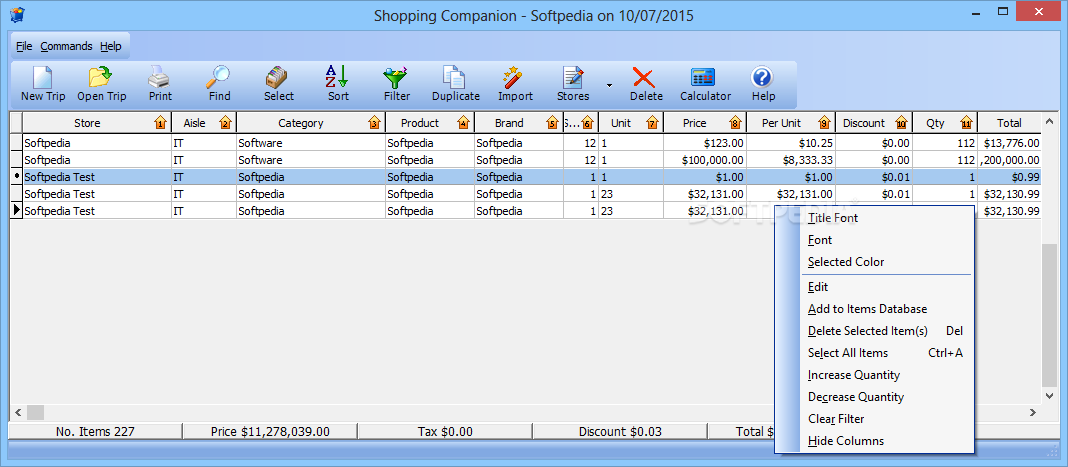Viewport: 1068px width, 467px height.
Task: Duplicate the selected item
Action: 456,84
